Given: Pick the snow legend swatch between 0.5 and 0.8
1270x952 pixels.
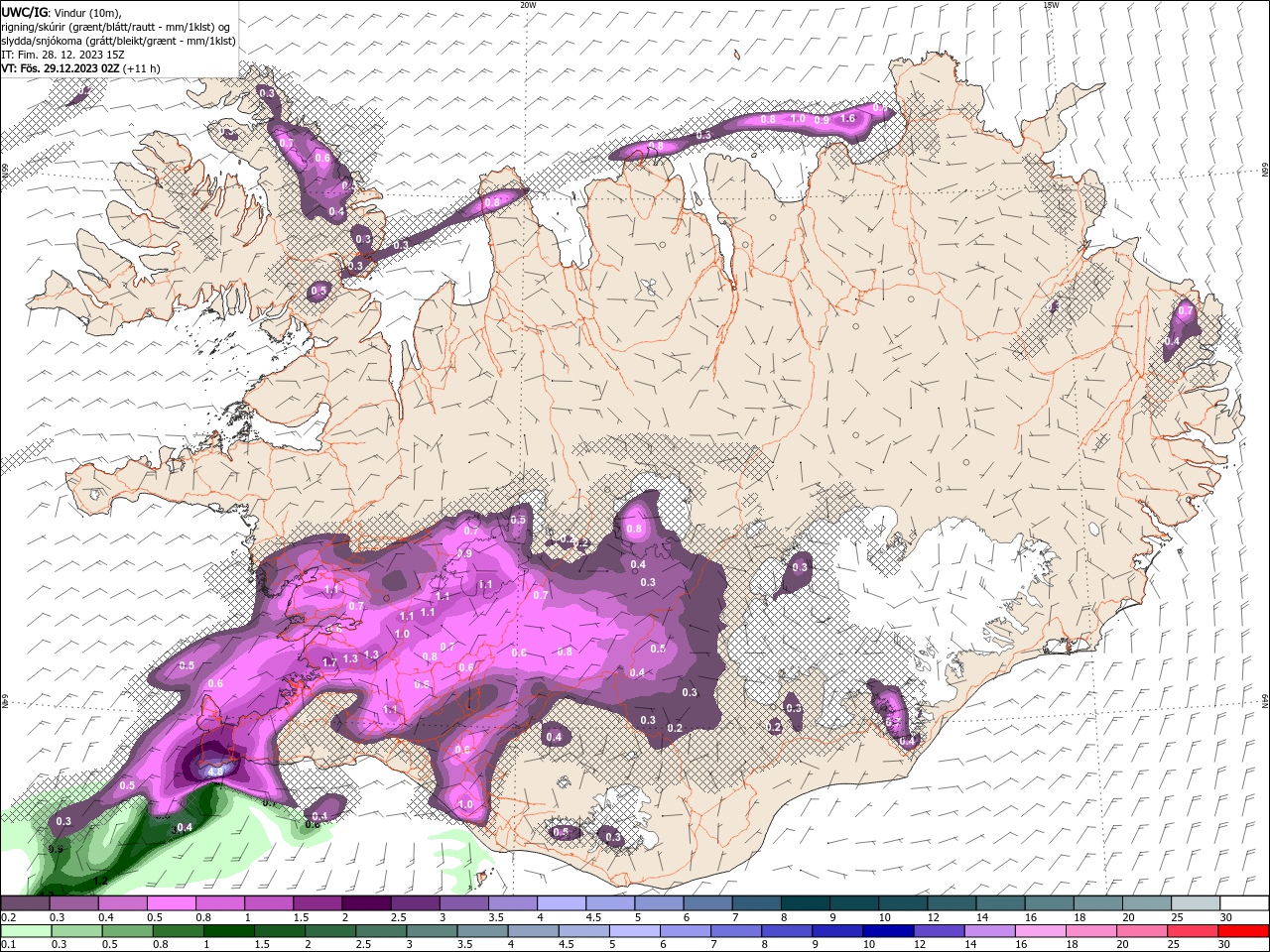Looking at the screenshot, I should pos(171,903).
